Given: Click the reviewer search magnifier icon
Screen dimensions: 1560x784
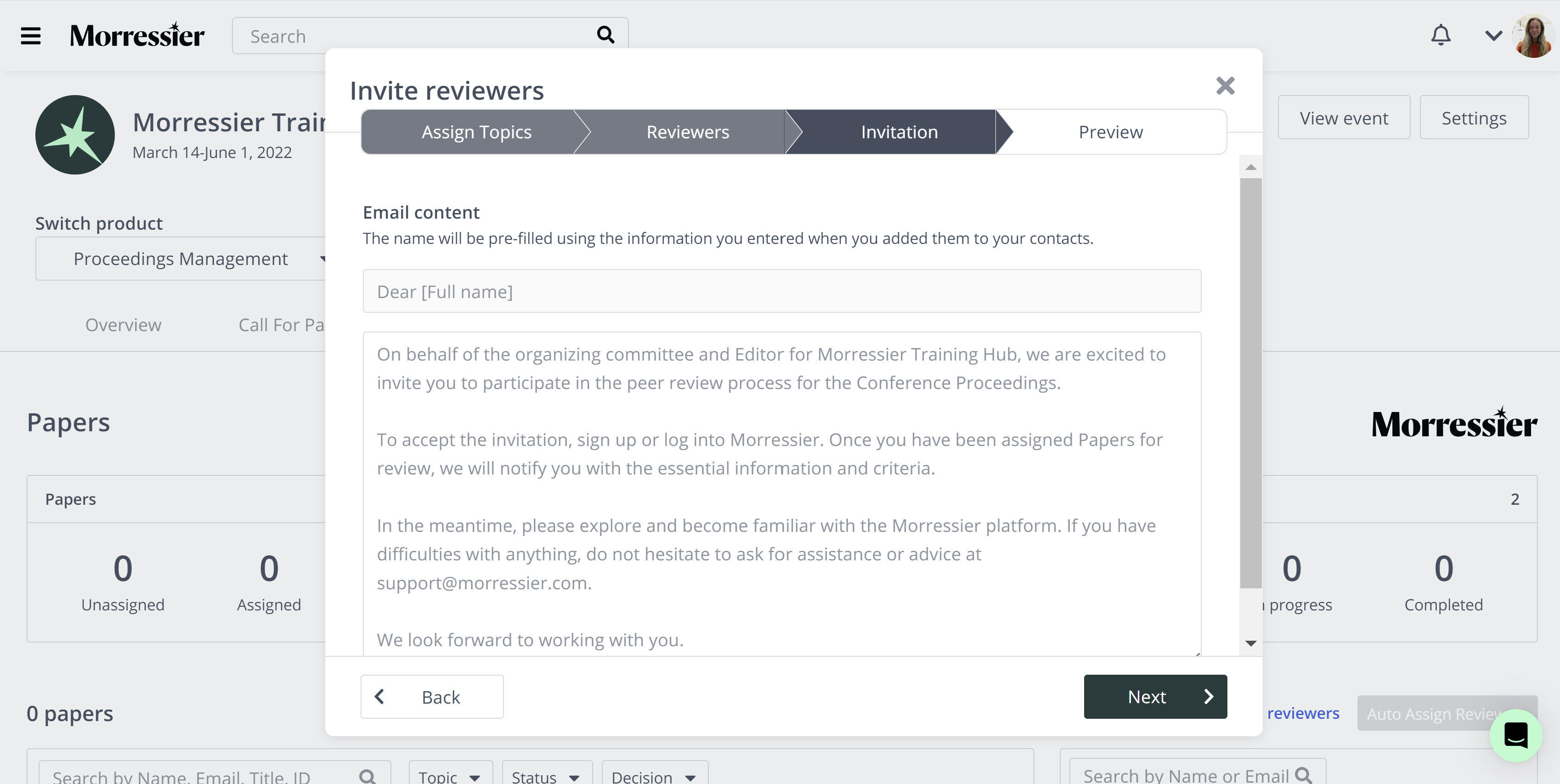Looking at the screenshot, I should tap(1303, 775).
